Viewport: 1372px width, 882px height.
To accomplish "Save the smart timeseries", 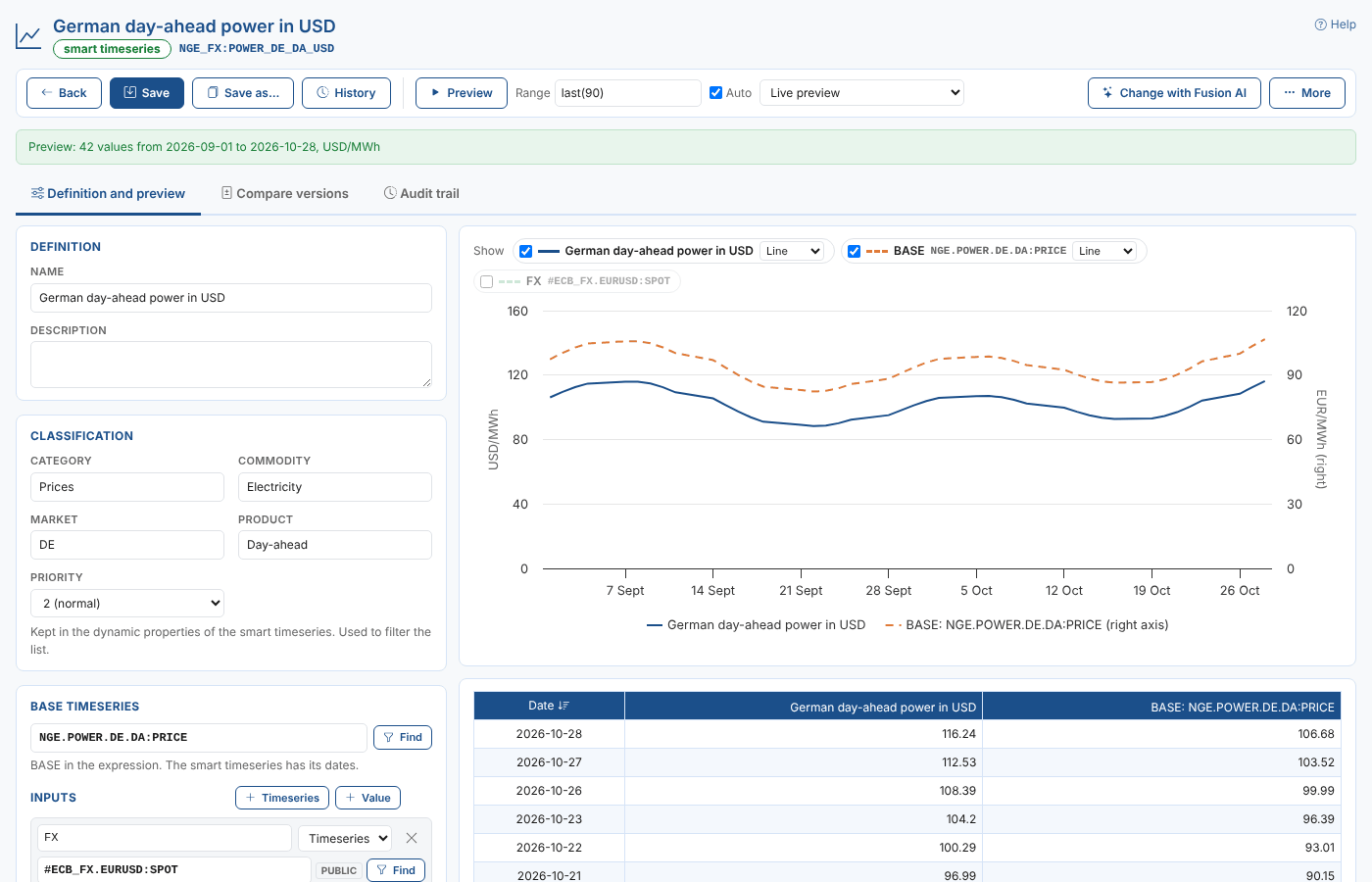I will pyautogui.click(x=147, y=93).
